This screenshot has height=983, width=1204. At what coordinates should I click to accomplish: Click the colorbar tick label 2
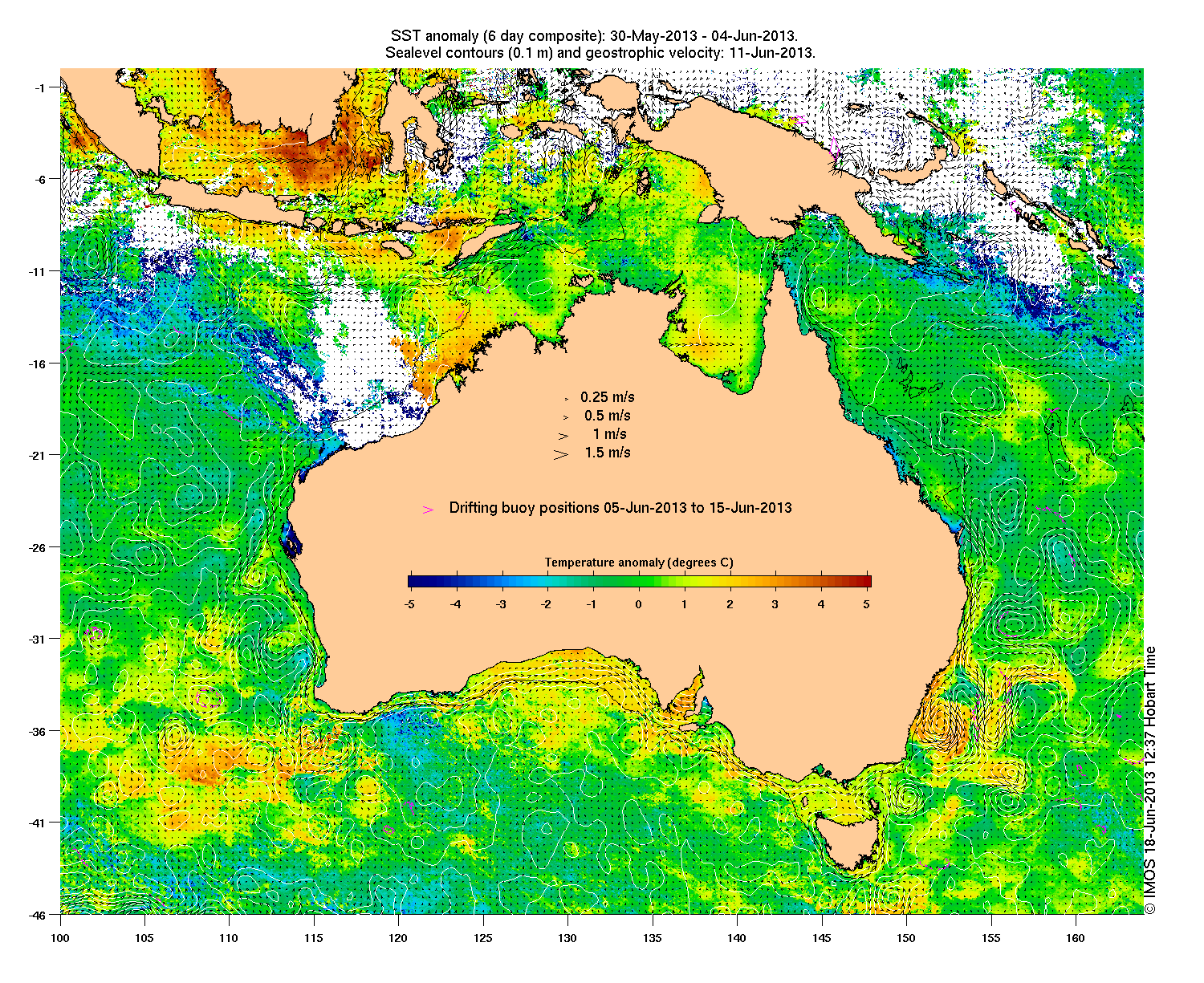coord(730,604)
